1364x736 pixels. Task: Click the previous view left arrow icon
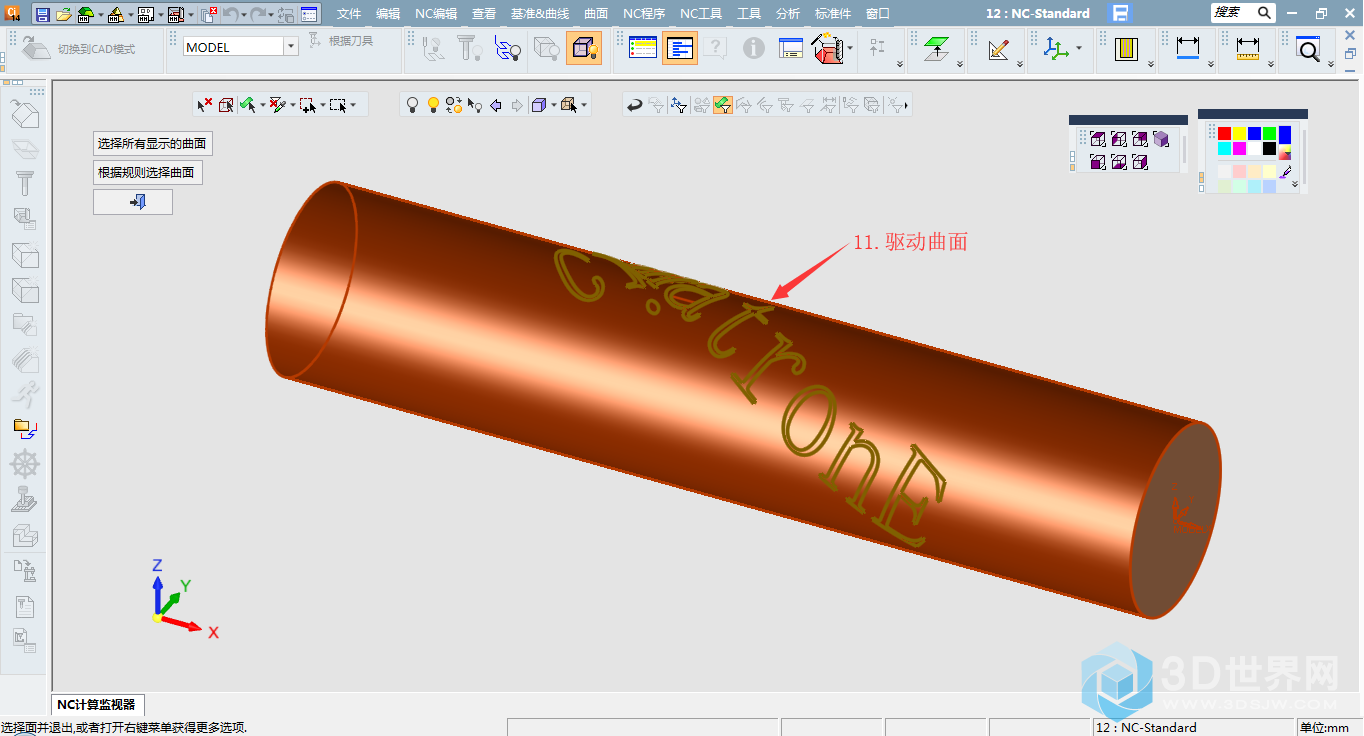496,104
